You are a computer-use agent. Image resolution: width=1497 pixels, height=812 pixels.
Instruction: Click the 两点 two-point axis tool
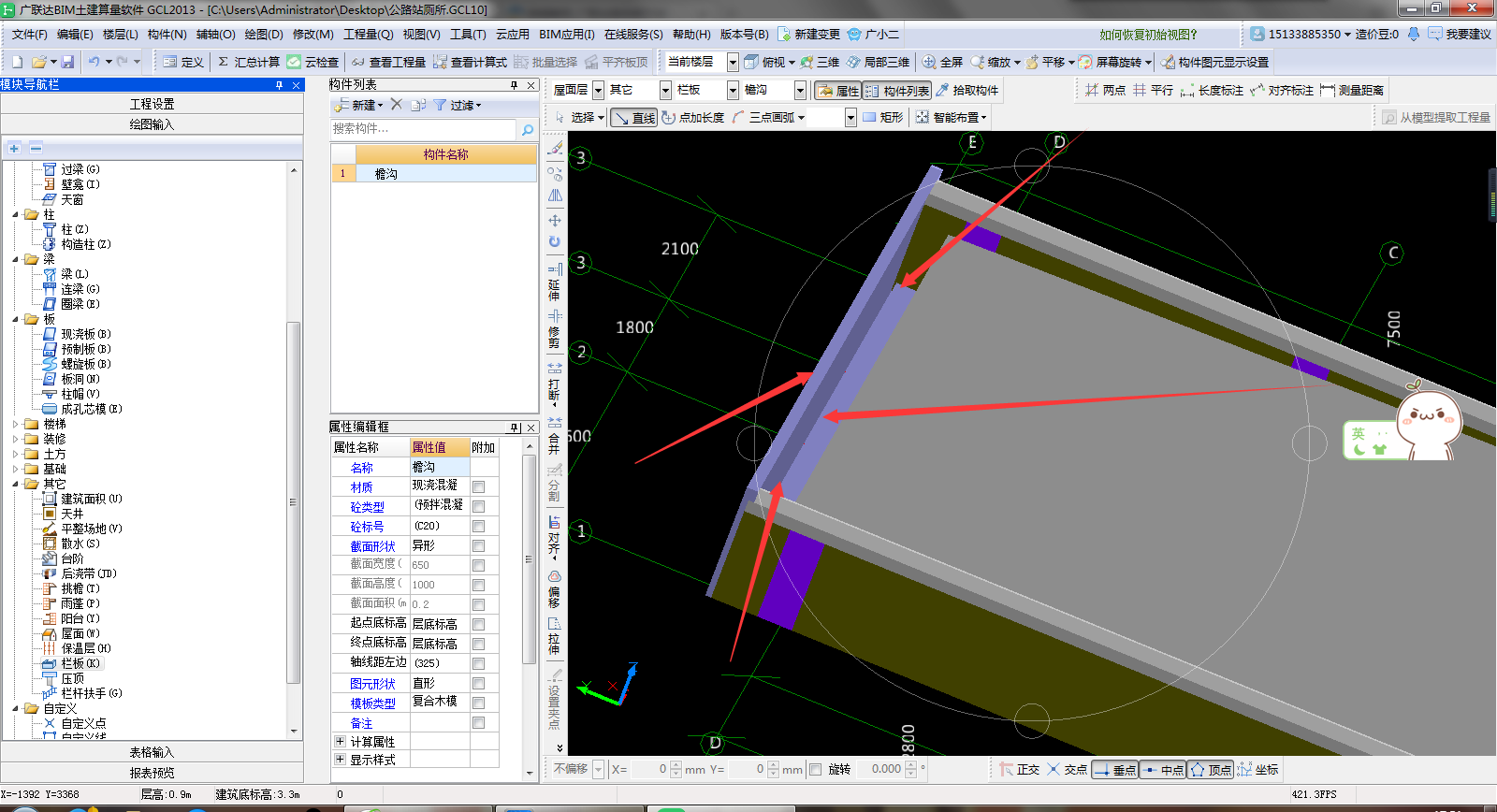[1105, 90]
